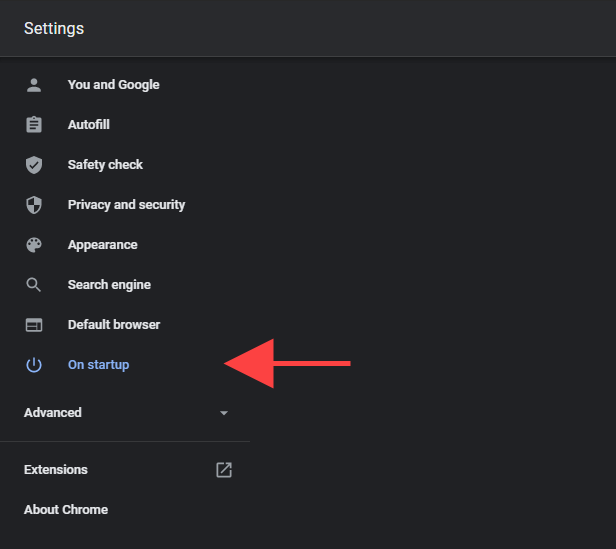
Task: Expand the Advanced section arrow
Action: (224, 413)
